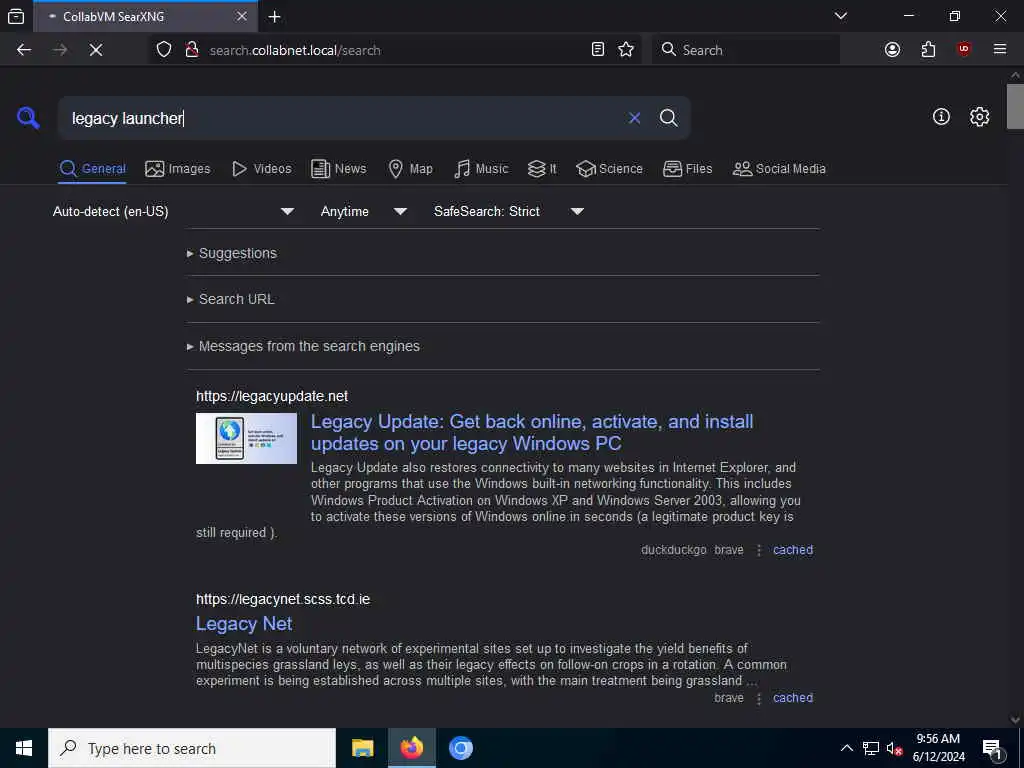Screen dimensions: 1024x768
Task: Switch to the Files category
Action: pos(687,169)
